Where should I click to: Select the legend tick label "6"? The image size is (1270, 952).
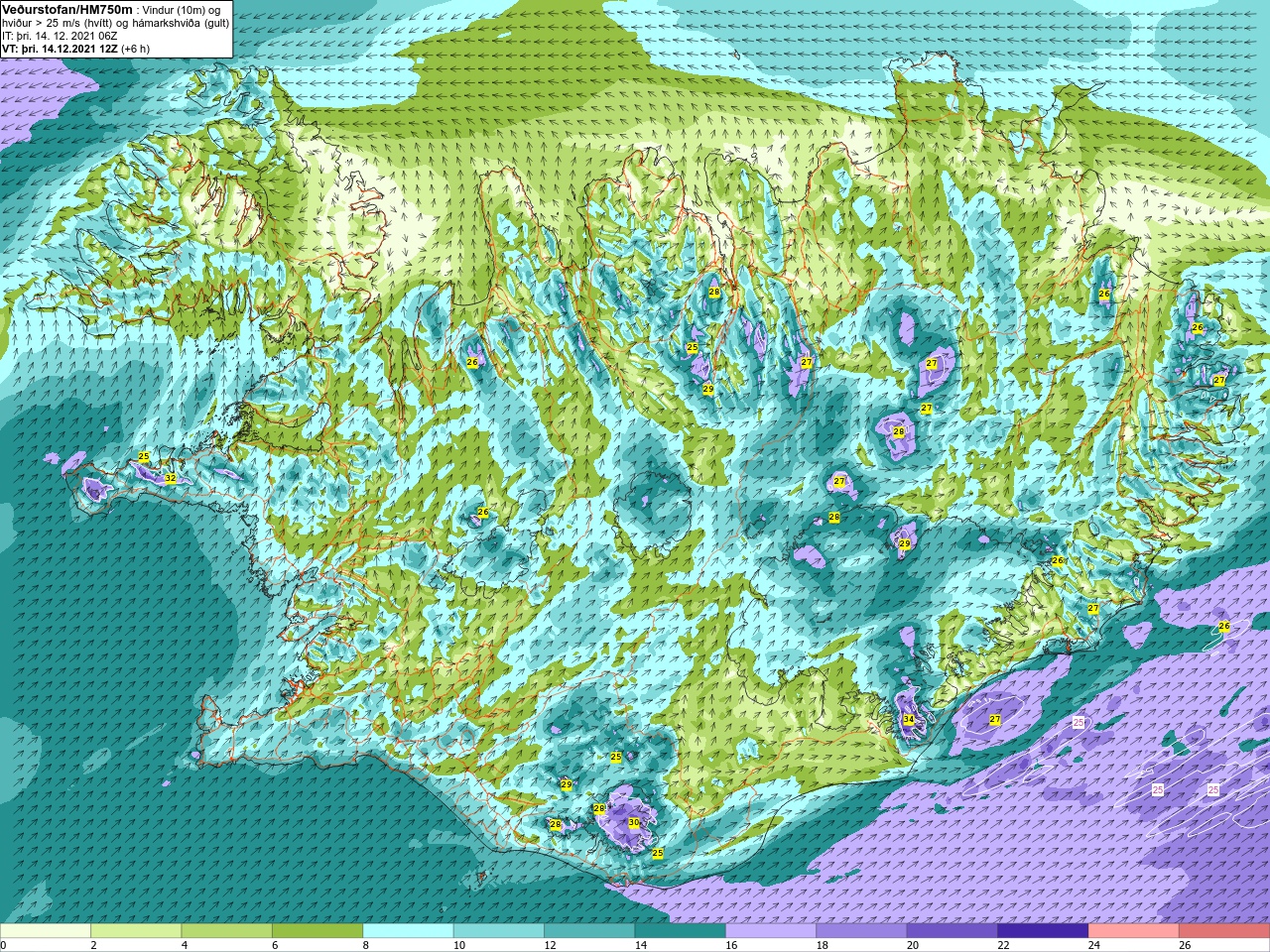coord(275,945)
